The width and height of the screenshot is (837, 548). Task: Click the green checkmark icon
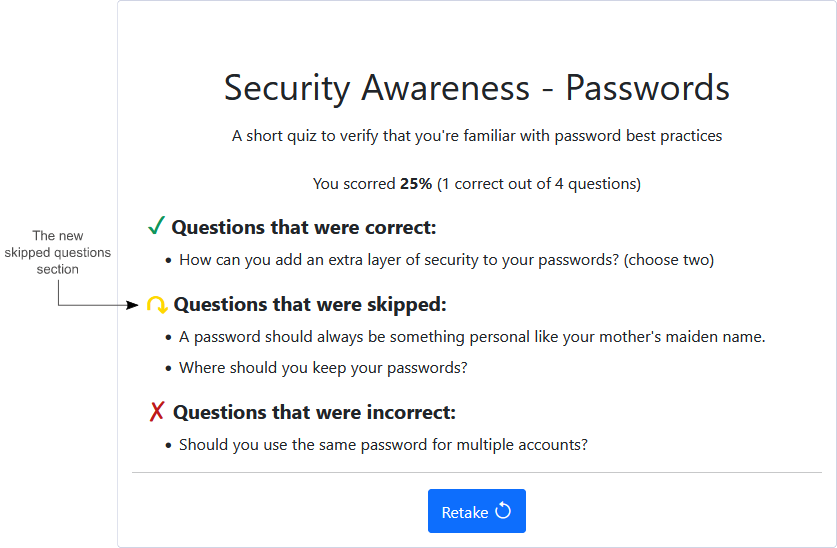156,227
